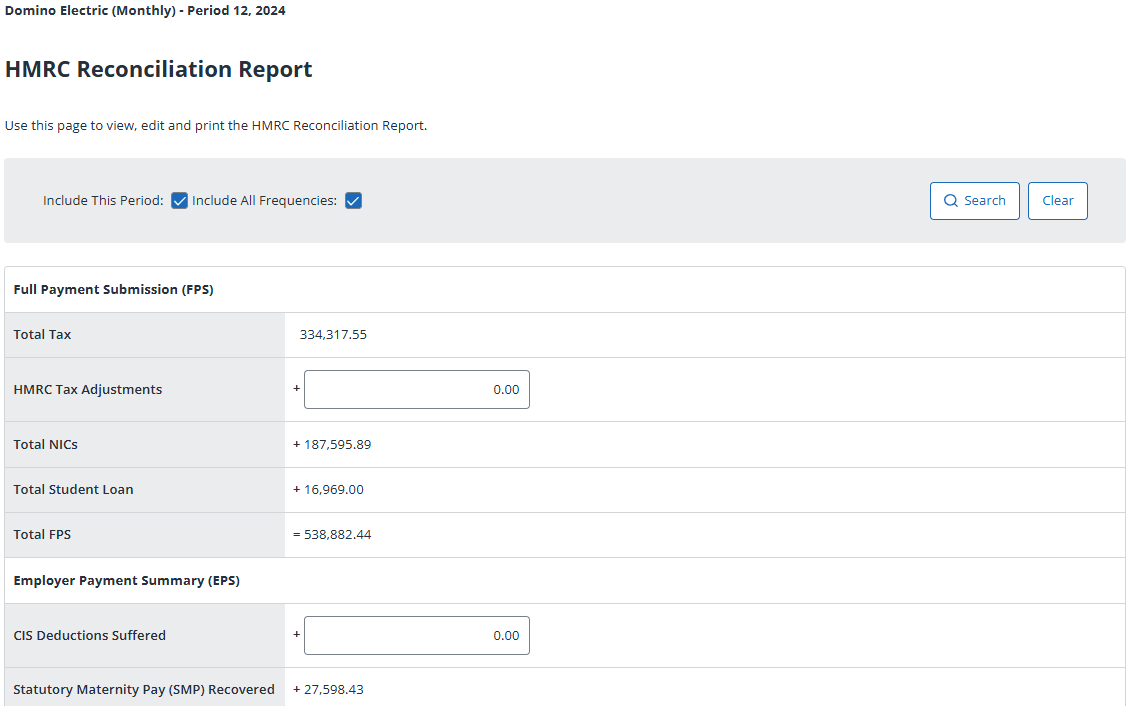Click the HMRC Reconciliation Report page heading
This screenshot has height=706, width=1127.
[x=158, y=69]
